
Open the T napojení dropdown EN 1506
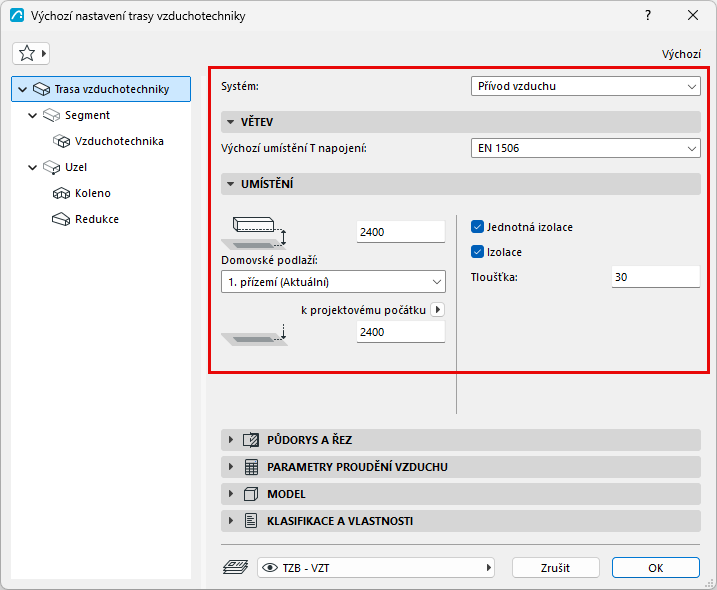tap(585, 148)
